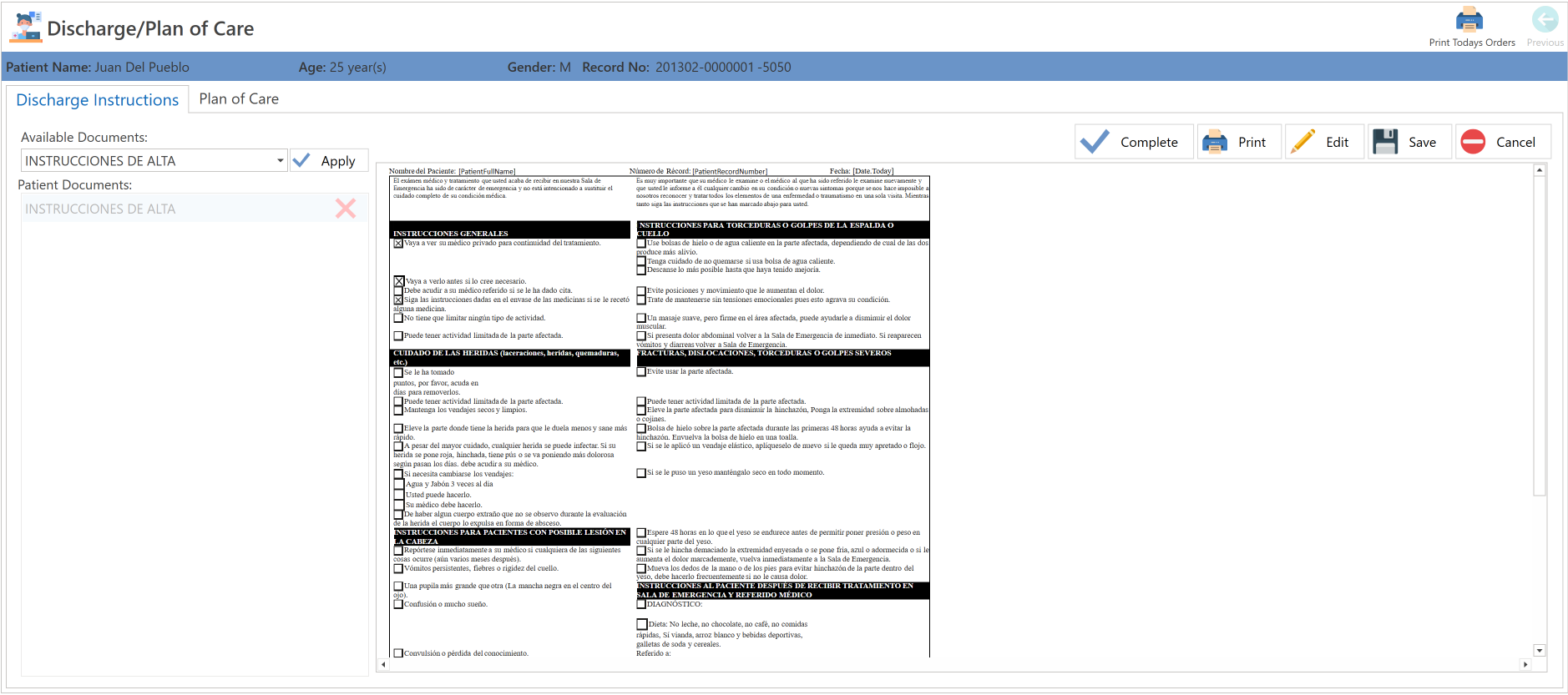Click the horizontal scroll right arrow
1568x695 pixels.
pyautogui.click(x=1525, y=665)
